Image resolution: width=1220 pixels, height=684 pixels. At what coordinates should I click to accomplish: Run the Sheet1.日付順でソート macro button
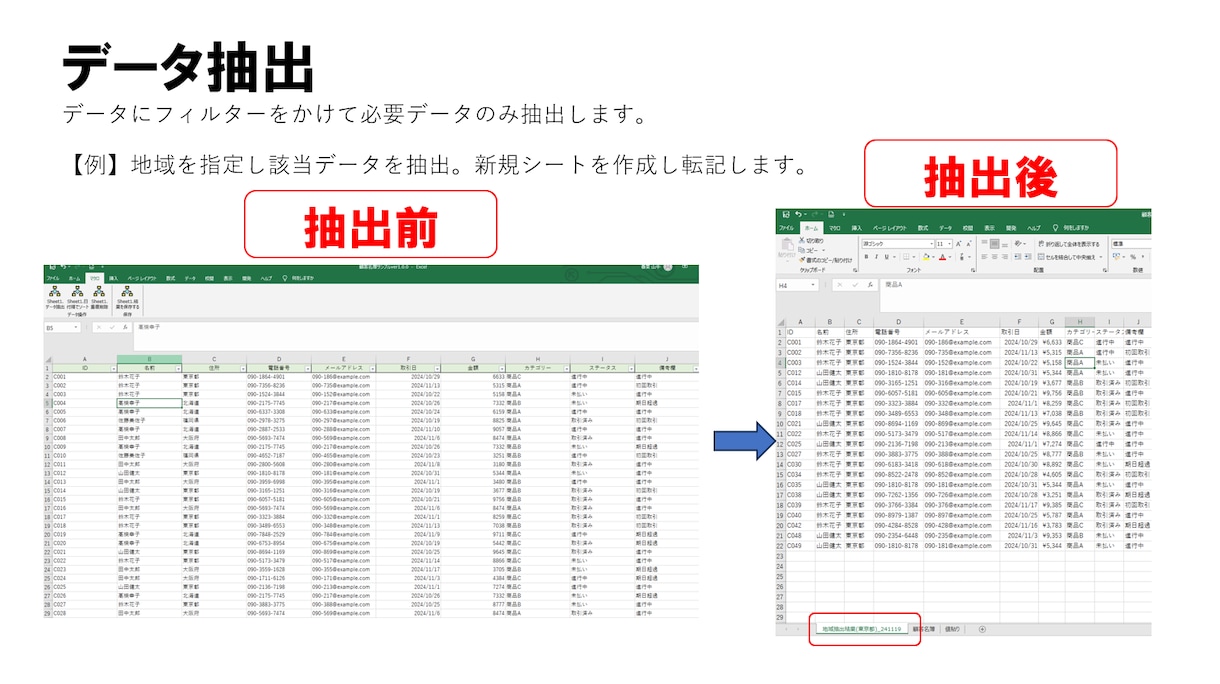point(77,296)
